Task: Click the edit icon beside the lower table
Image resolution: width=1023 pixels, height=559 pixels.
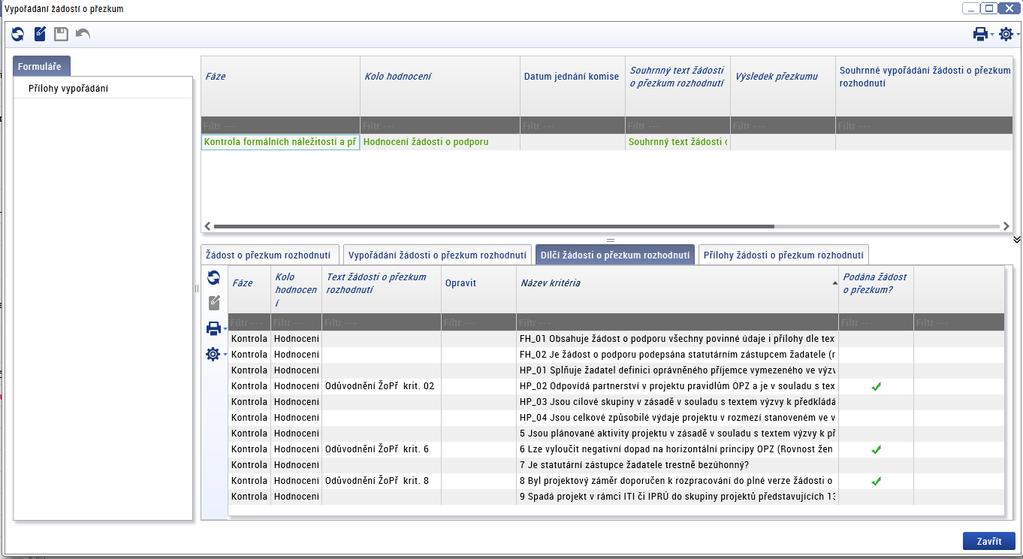Action: pos(213,303)
